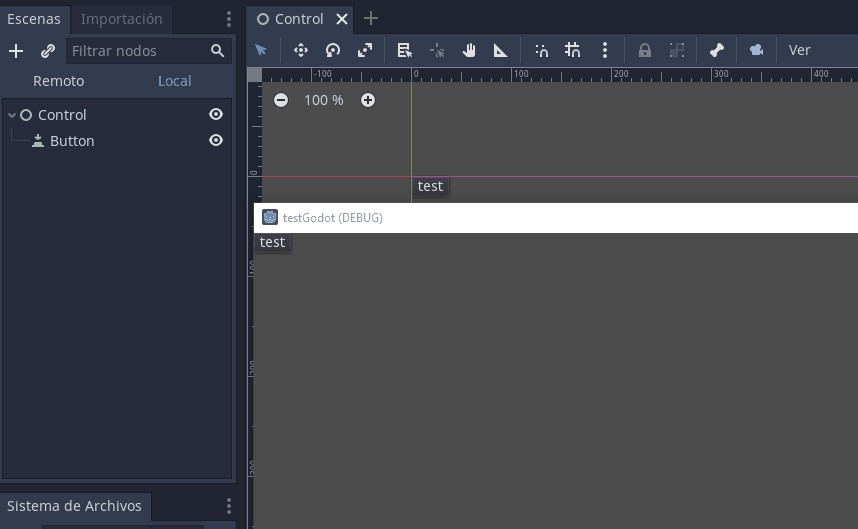Add a new scene tab
858x529 pixels.
370,19
